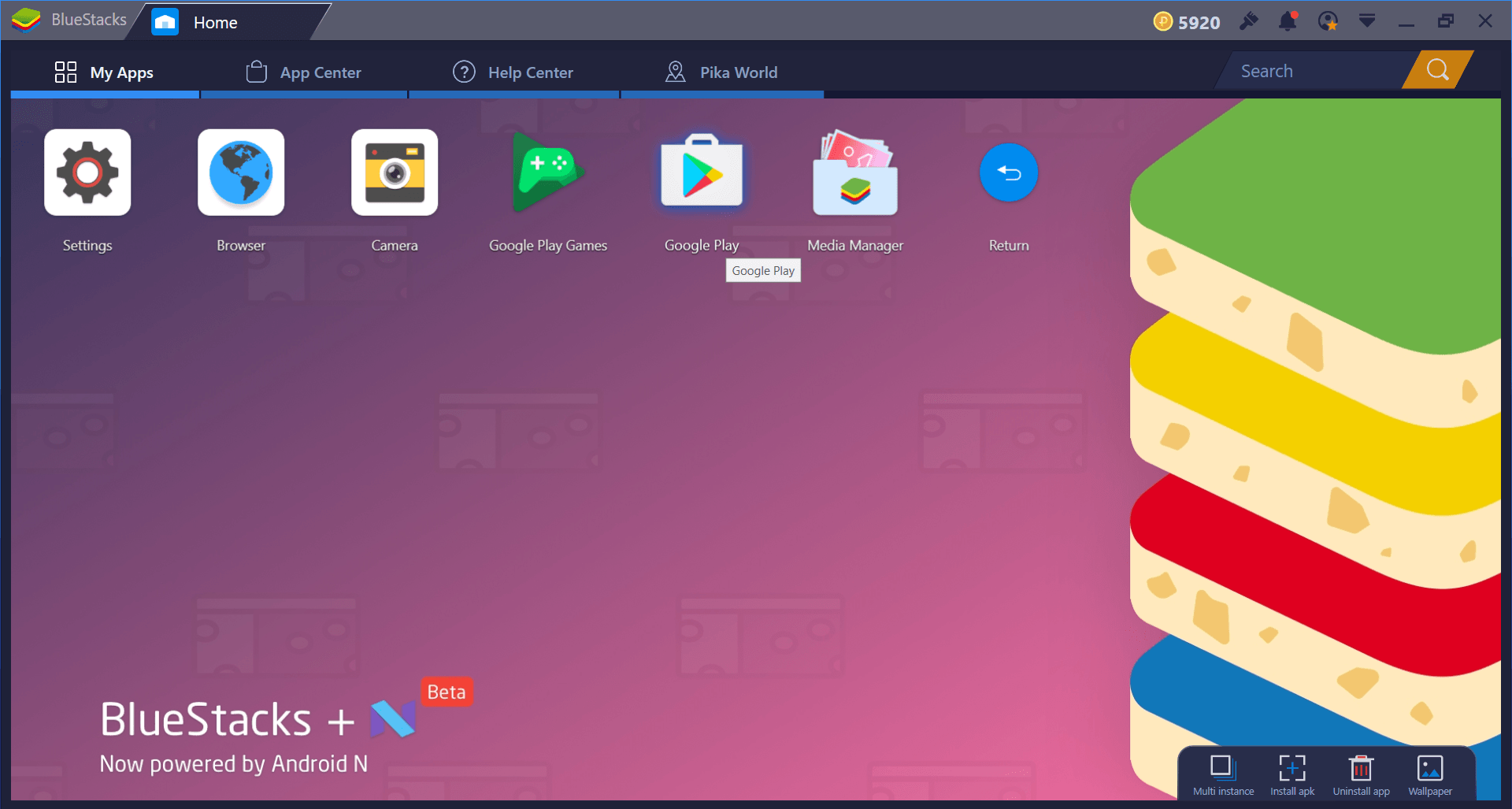Switch to the My Apps tab

point(105,72)
